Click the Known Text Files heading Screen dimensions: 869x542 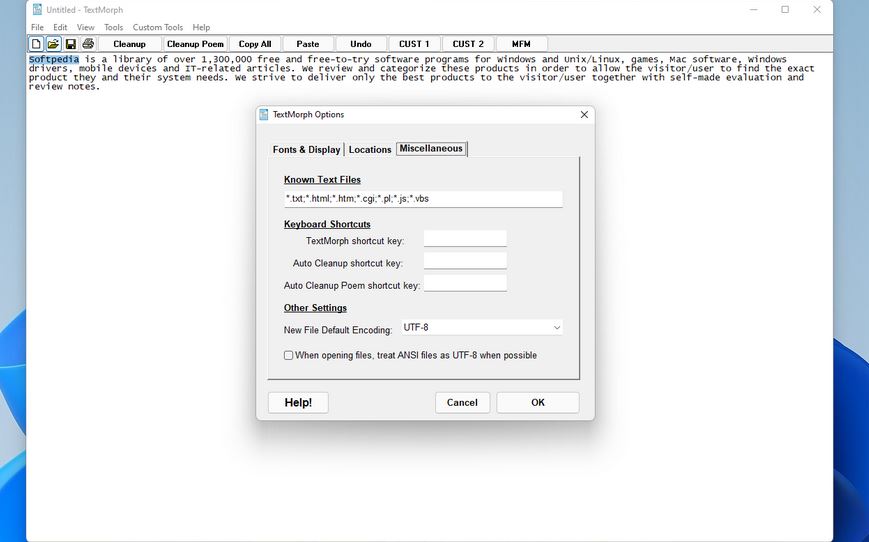pos(322,180)
